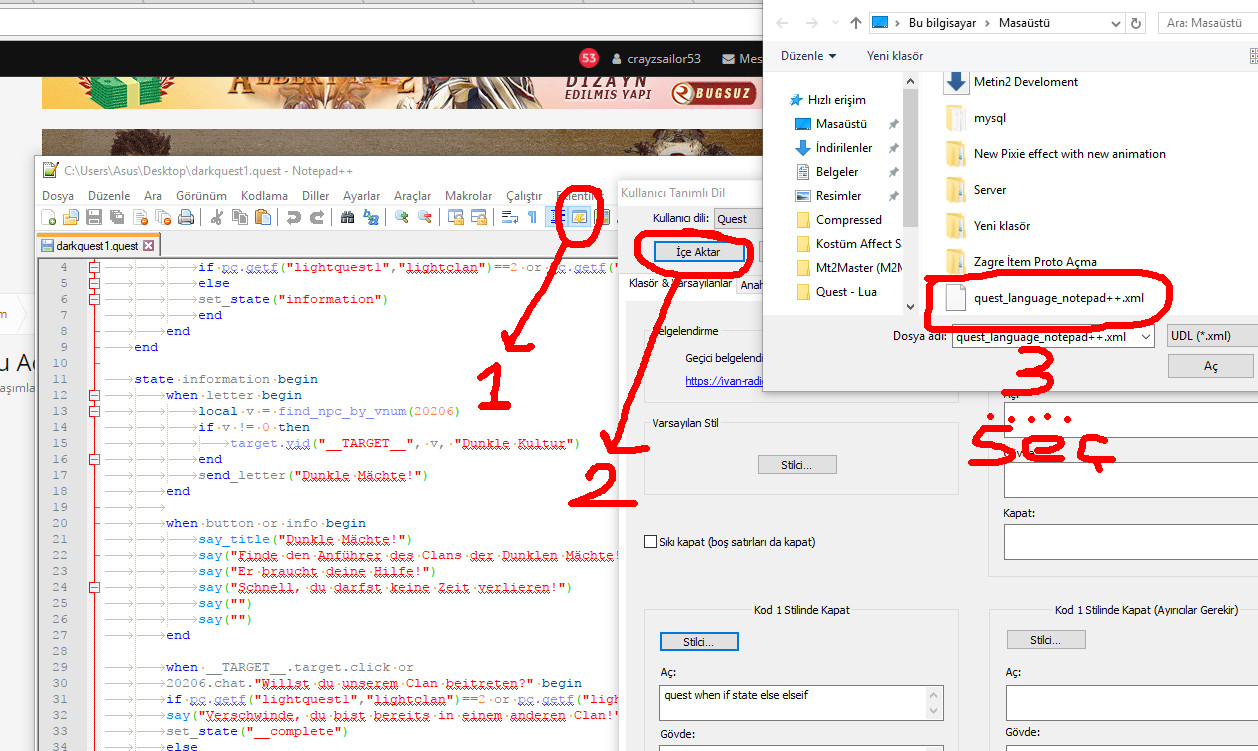Viewport: 1258px width, 751px height.
Task: Collapse the fold marker on line 4
Action: tap(94, 267)
